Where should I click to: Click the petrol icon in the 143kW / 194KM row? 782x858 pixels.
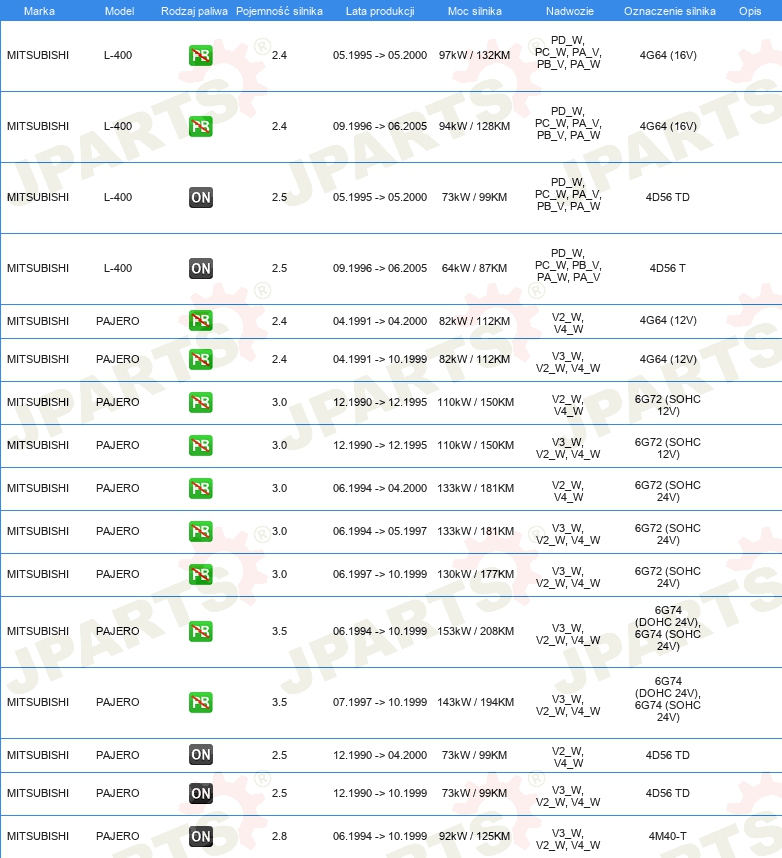coord(200,703)
